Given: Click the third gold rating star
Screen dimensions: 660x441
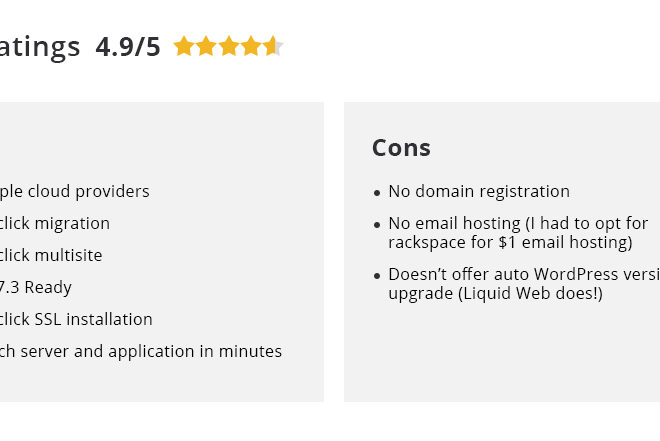Looking at the screenshot, I should 229,46.
